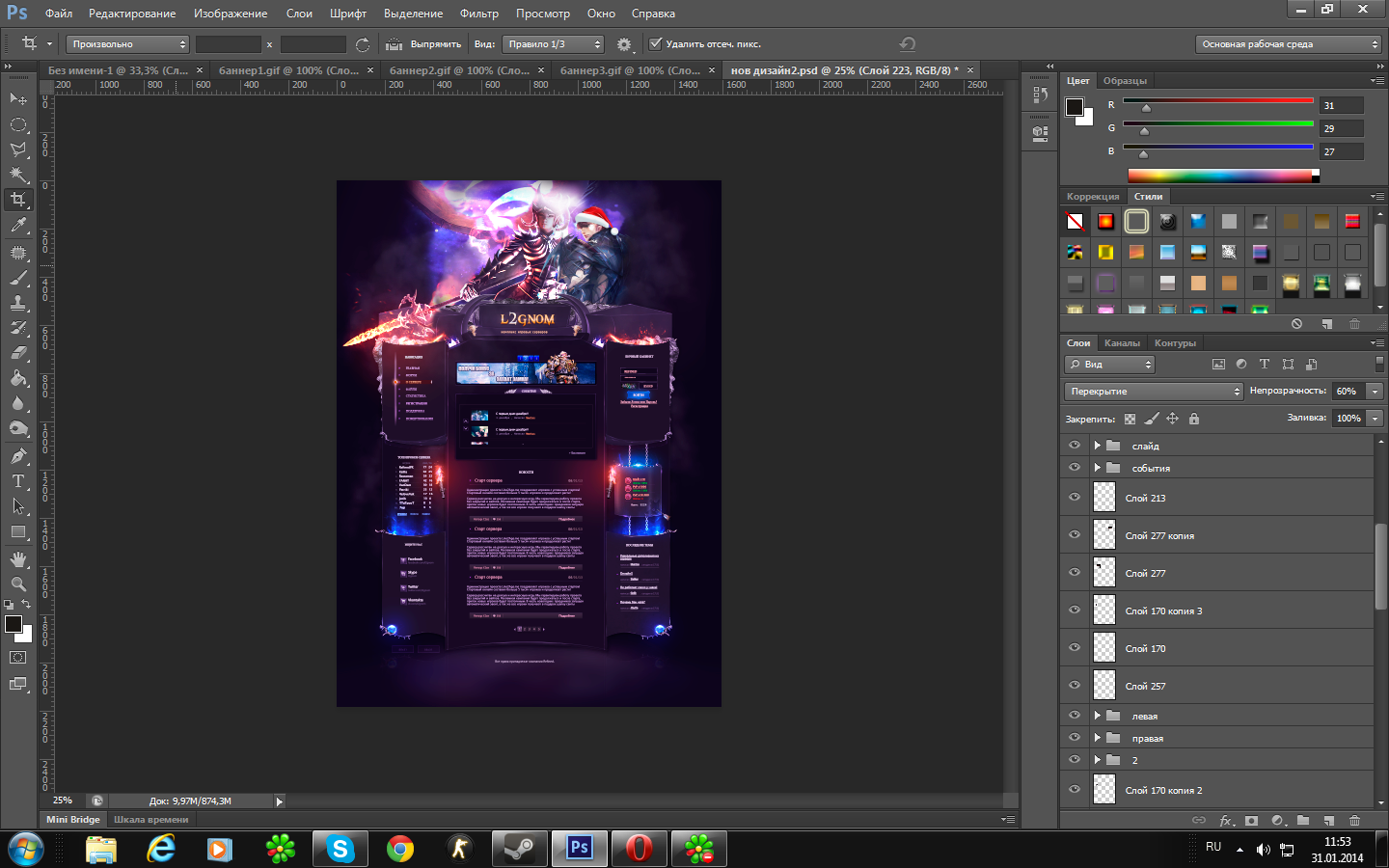1389x868 pixels.
Task: Open the Изображение menu
Action: pos(231,14)
